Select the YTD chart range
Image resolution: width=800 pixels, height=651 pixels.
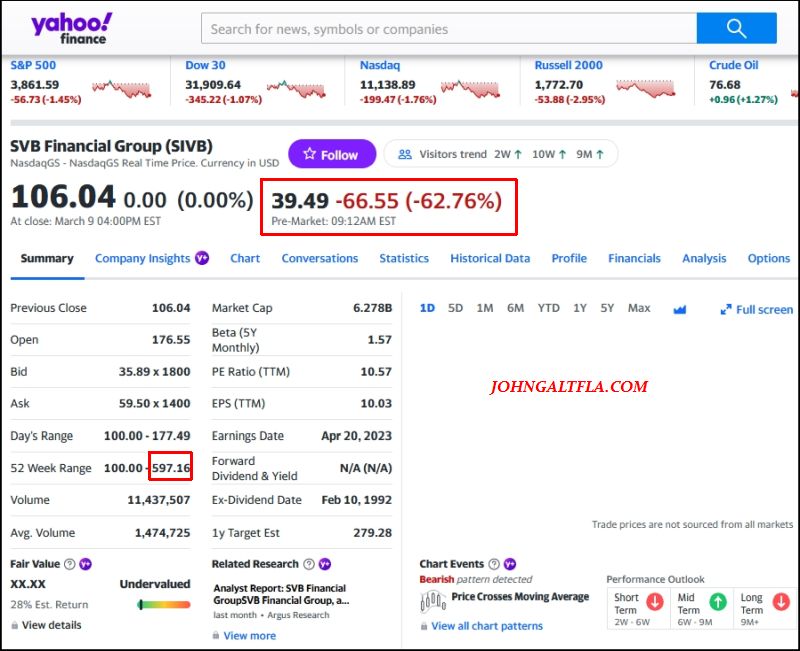[x=548, y=308]
